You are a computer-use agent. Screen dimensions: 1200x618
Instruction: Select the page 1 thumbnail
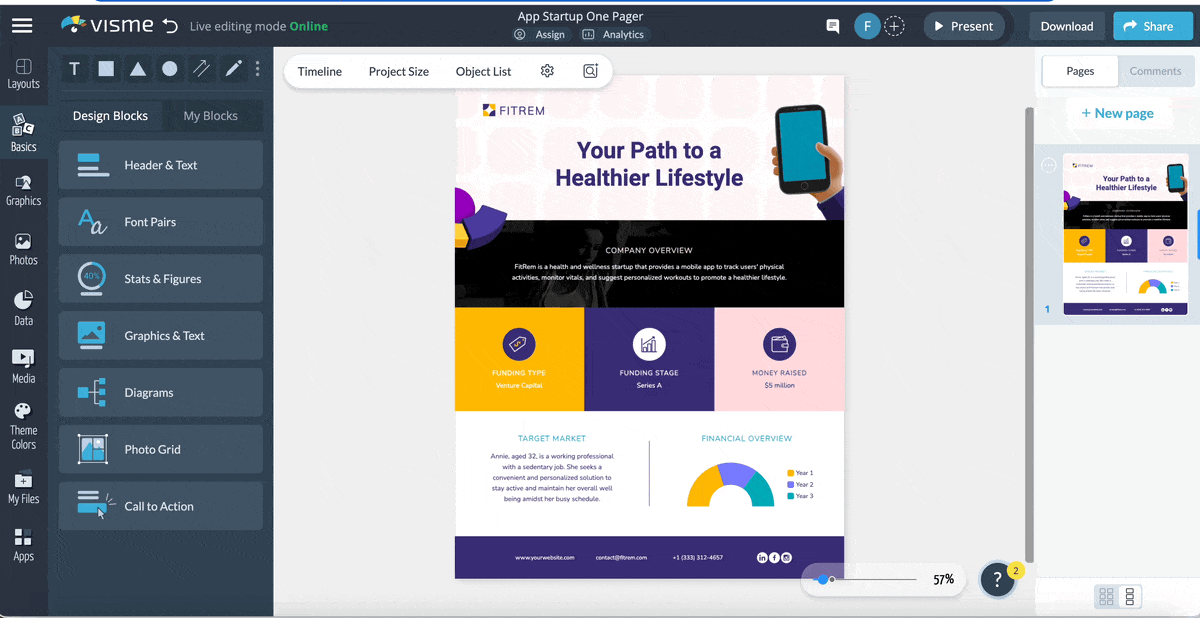[1126, 232]
